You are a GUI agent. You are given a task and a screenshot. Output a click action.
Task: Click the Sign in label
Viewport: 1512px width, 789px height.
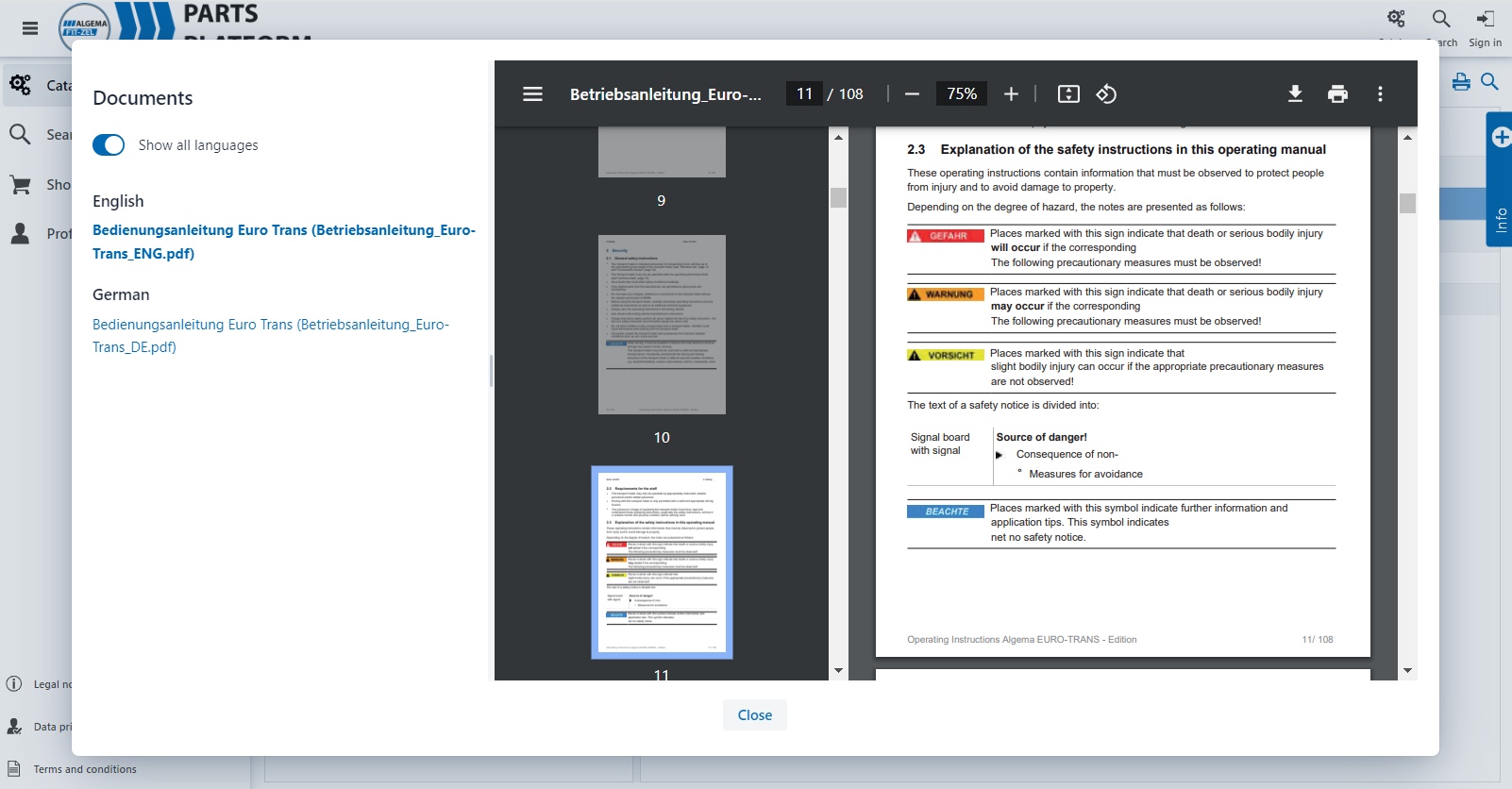pyautogui.click(x=1485, y=42)
